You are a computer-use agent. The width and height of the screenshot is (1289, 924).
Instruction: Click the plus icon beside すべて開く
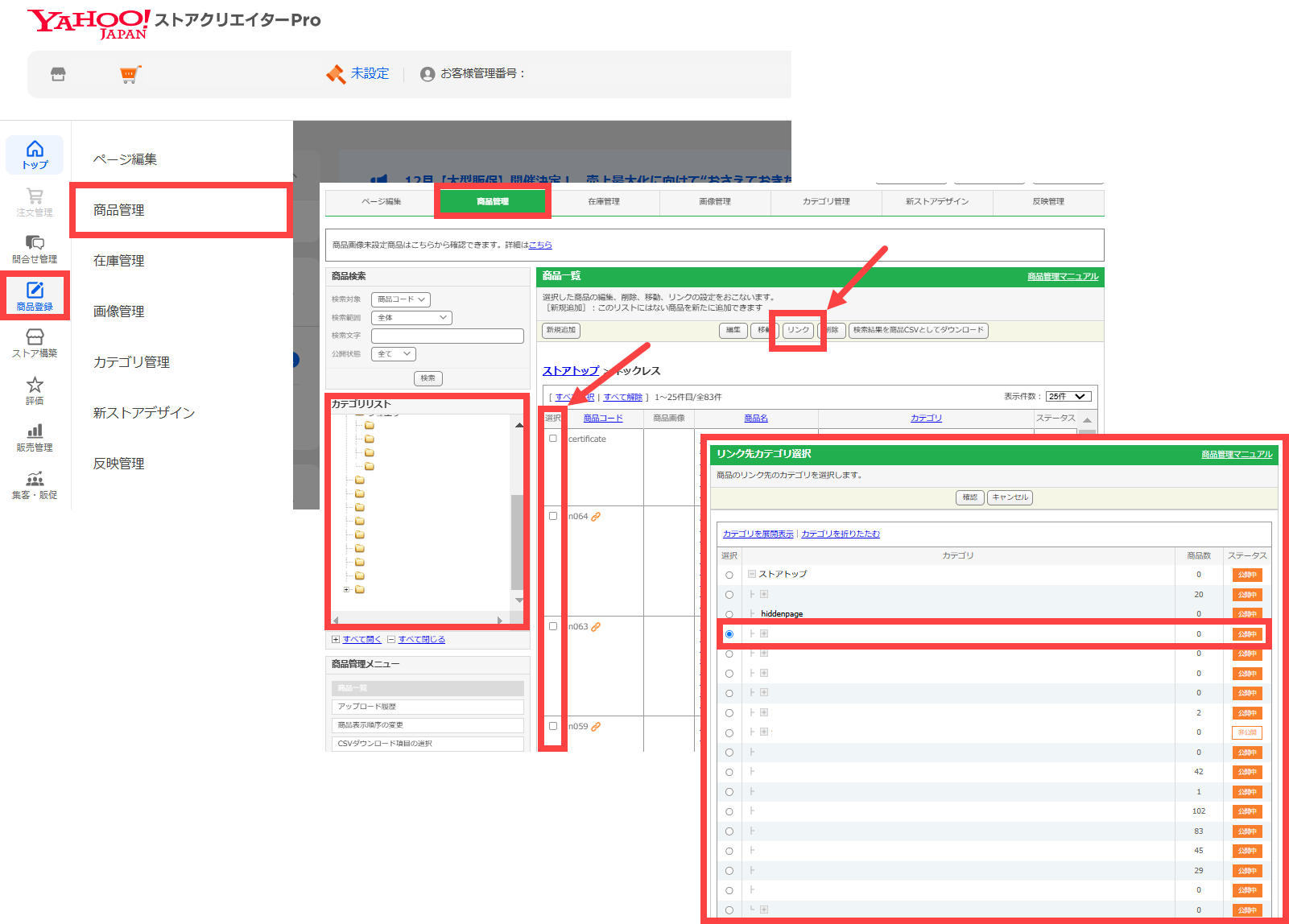(336, 640)
